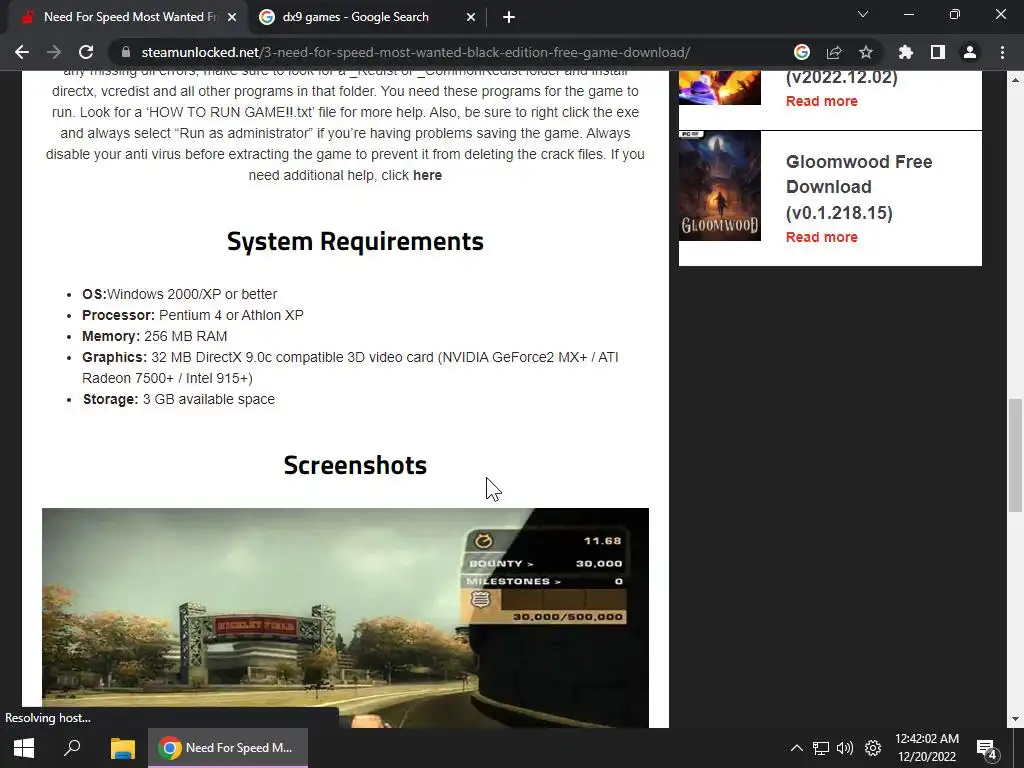Image resolution: width=1024 pixels, height=768 pixels.
Task: Click the Screenshots heading
Action: [x=355, y=465]
